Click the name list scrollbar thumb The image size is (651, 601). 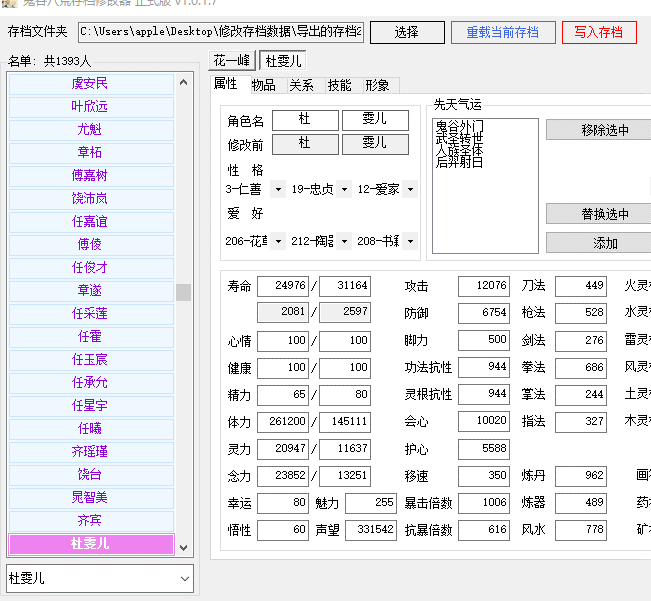184,292
